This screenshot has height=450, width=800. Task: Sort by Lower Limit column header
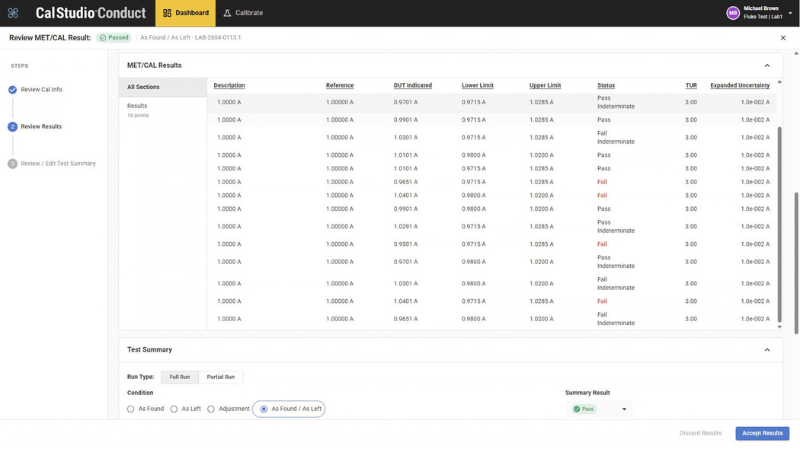pyautogui.click(x=477, y=85)
